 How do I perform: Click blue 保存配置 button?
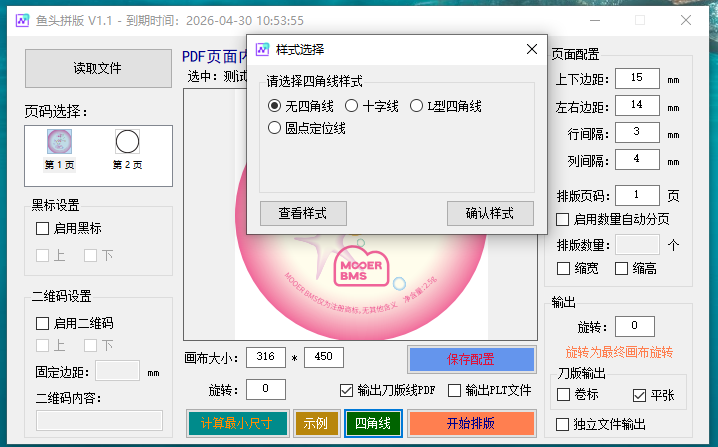pos(471,359)
